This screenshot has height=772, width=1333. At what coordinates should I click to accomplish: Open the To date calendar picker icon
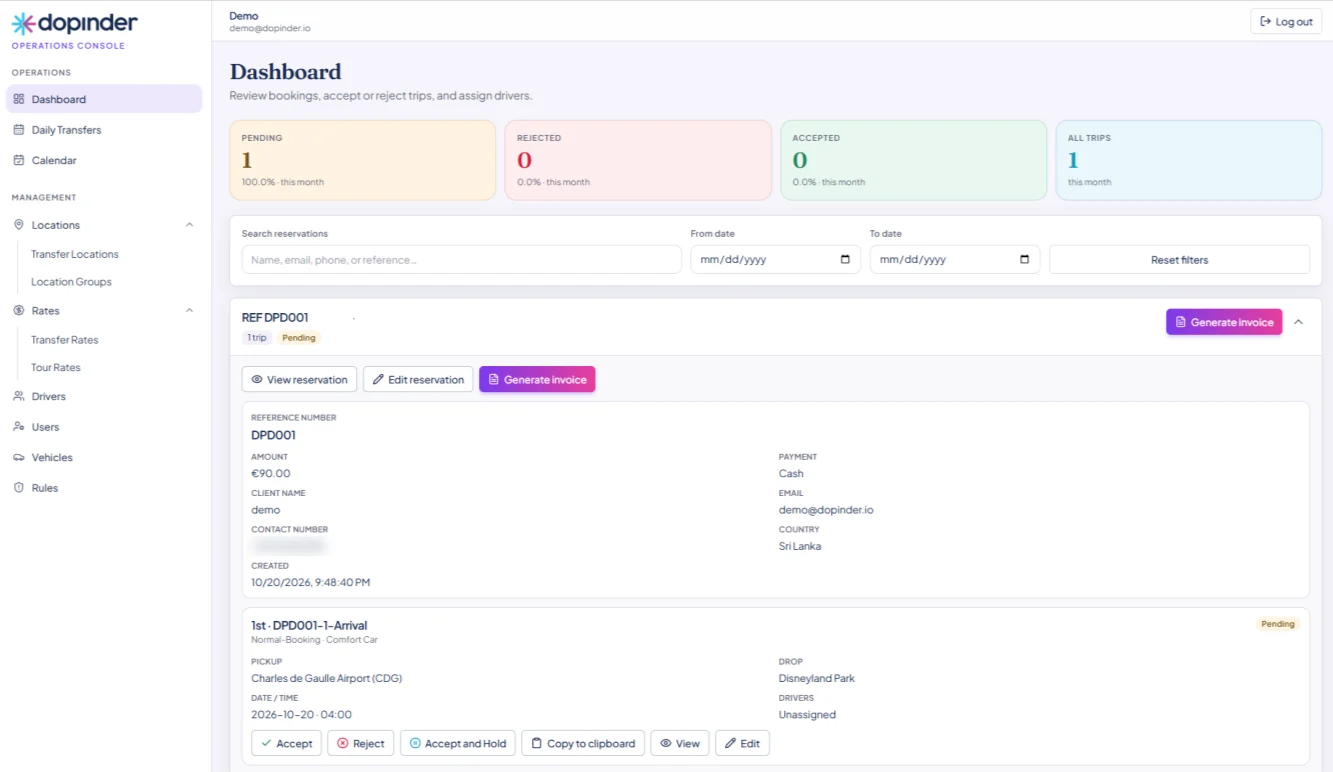(1024, 260)
